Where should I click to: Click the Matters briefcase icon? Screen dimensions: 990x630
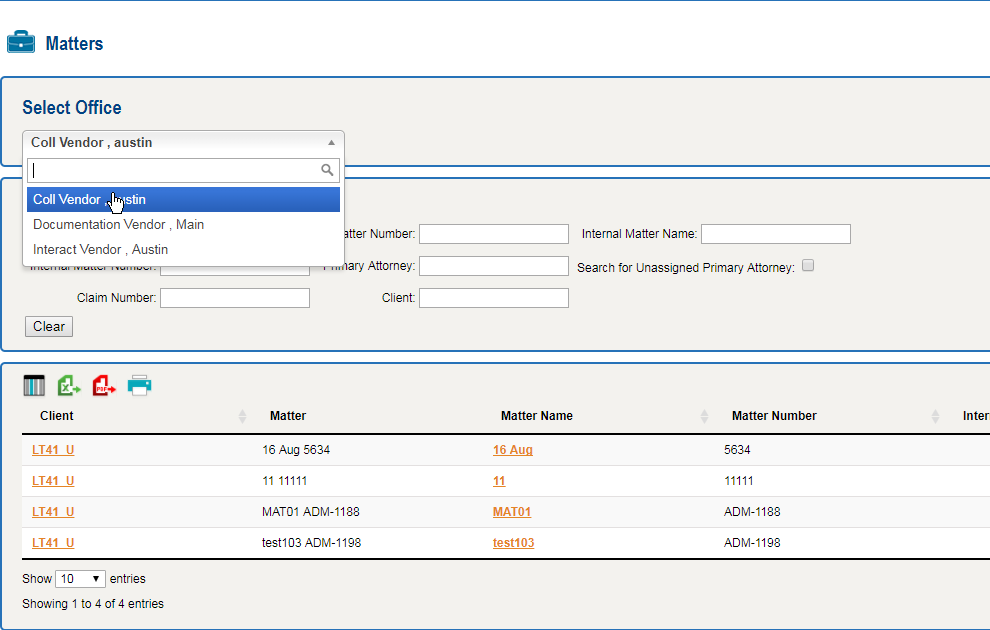coord(20,43)
